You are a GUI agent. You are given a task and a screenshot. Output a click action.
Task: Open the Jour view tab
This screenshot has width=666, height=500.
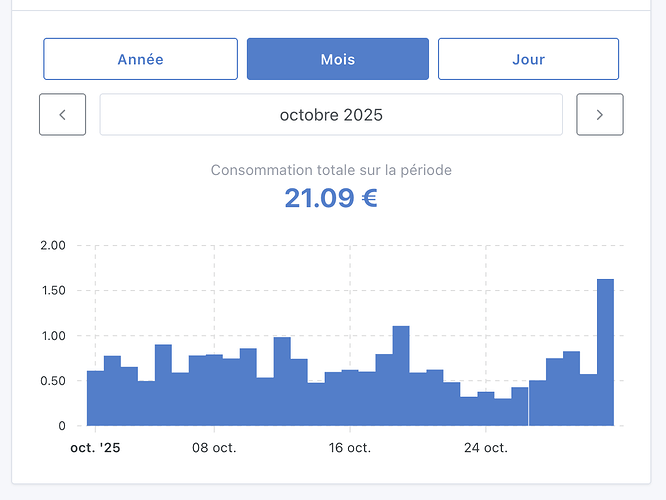point(528,59)
